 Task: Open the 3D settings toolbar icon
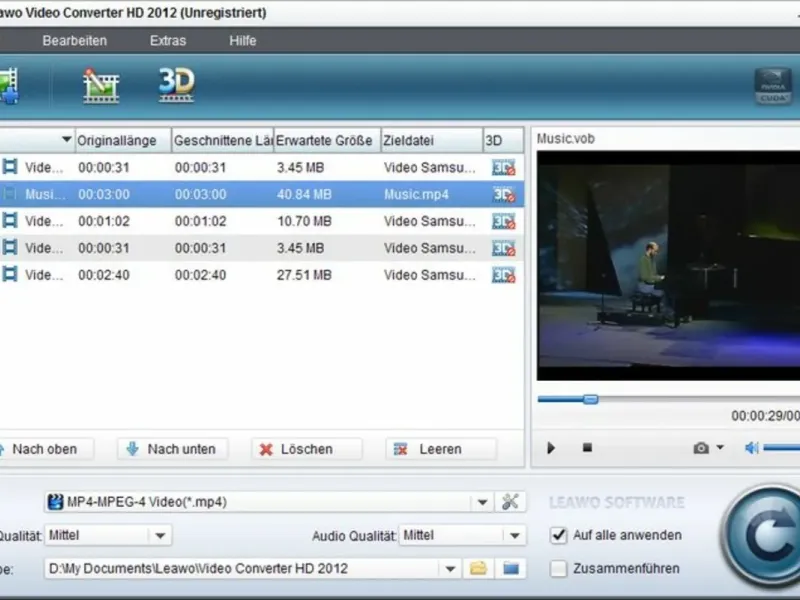[177, 85]
